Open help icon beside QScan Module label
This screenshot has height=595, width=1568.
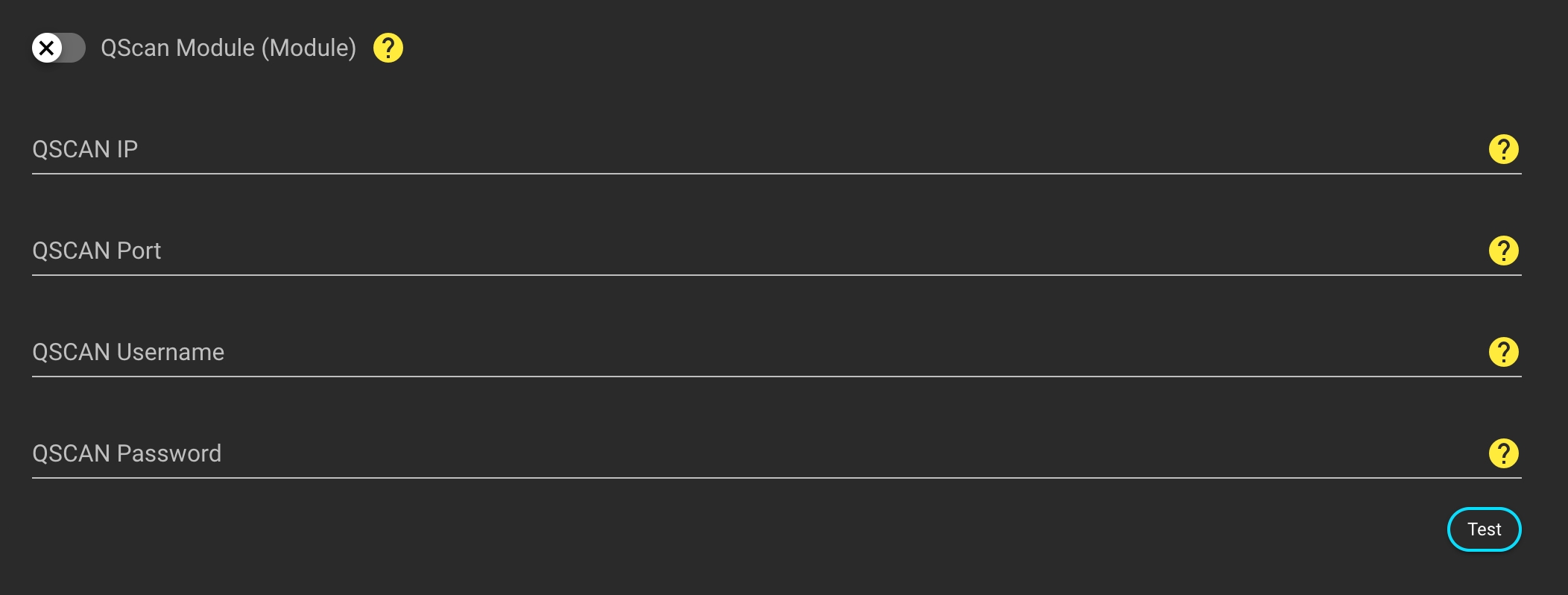click(x=388, y=48)
